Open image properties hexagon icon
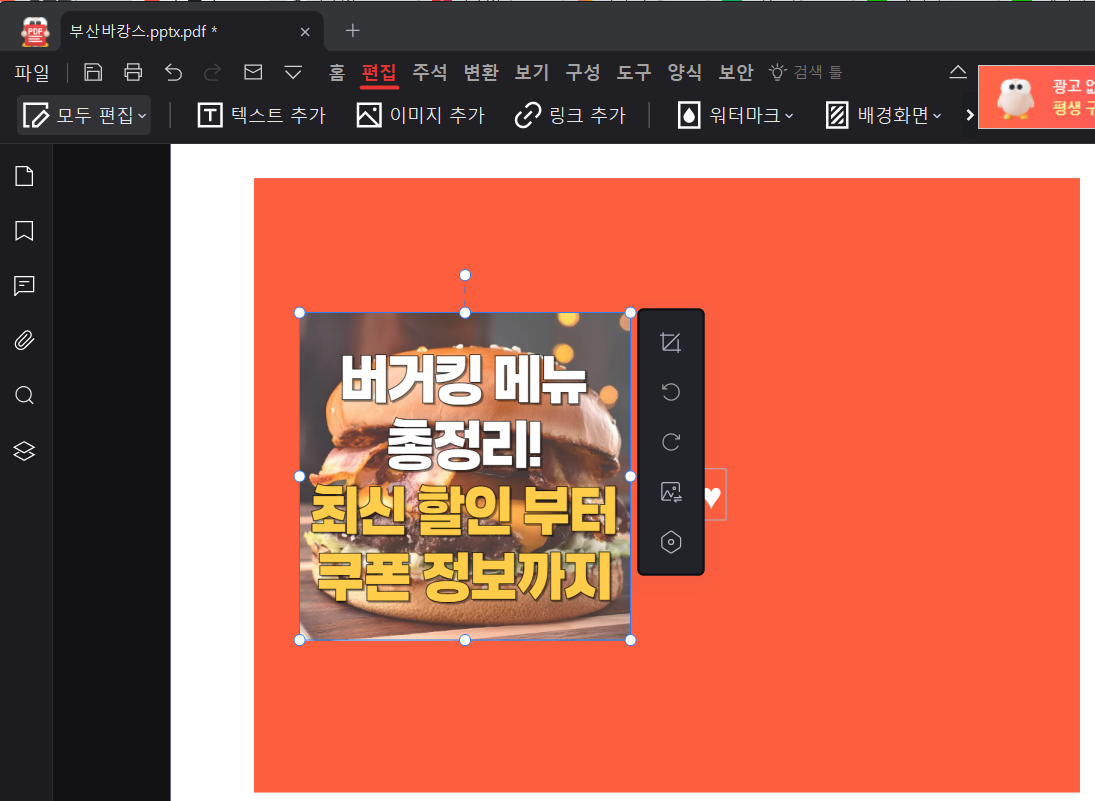This screenshot has height=801, width=1095. 670,542
